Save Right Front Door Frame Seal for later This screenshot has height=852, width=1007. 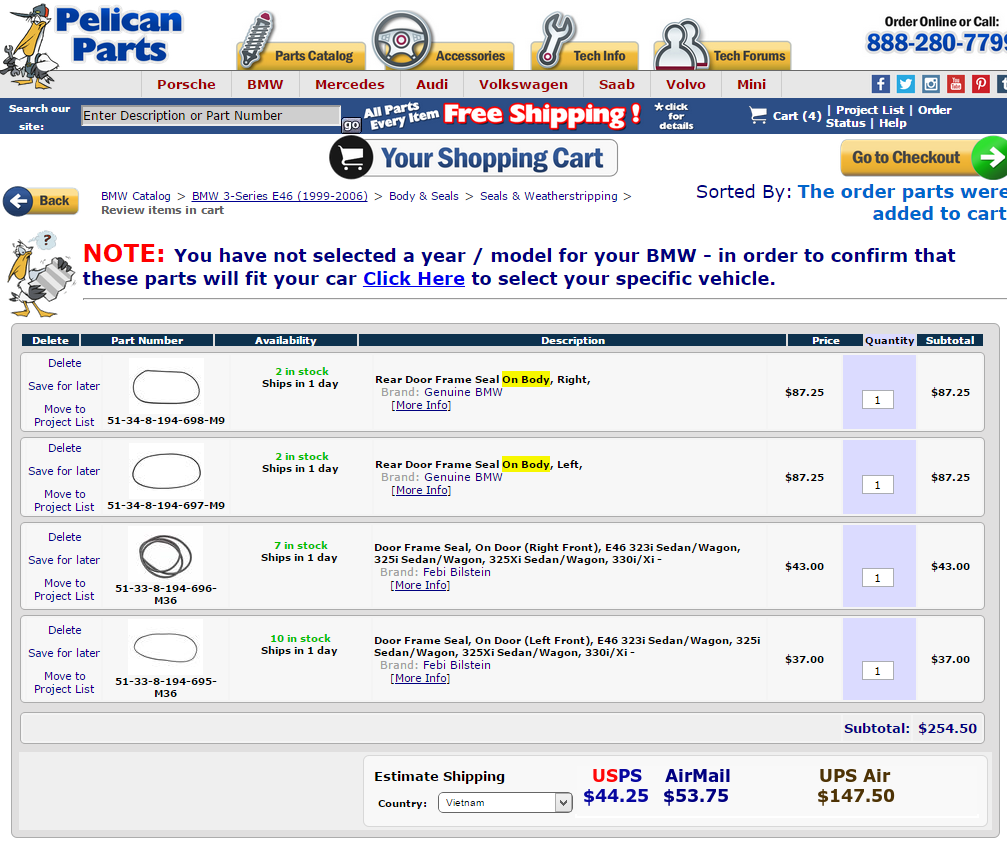point(64,560)
